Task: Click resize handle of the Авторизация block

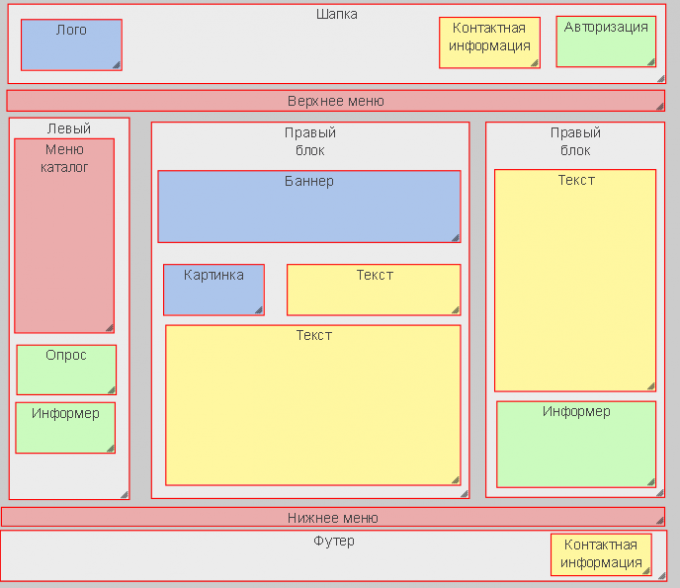Action: (x=650, y=62)
